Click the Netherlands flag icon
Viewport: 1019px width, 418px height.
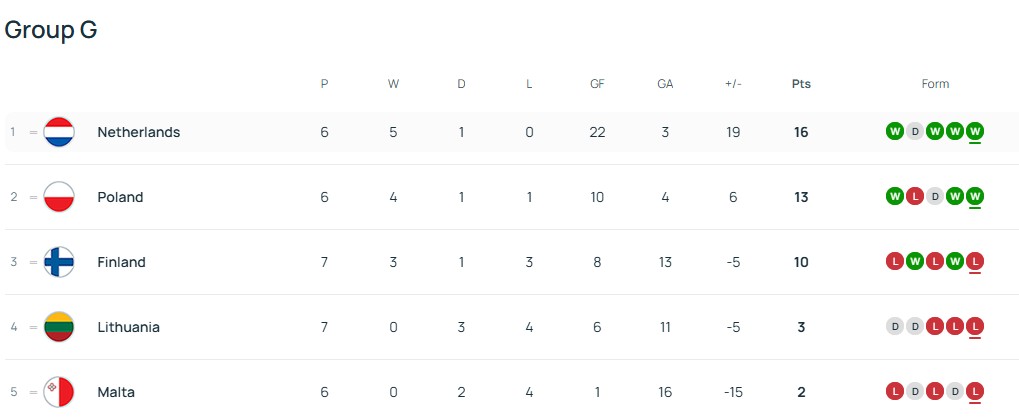[59, 132]
